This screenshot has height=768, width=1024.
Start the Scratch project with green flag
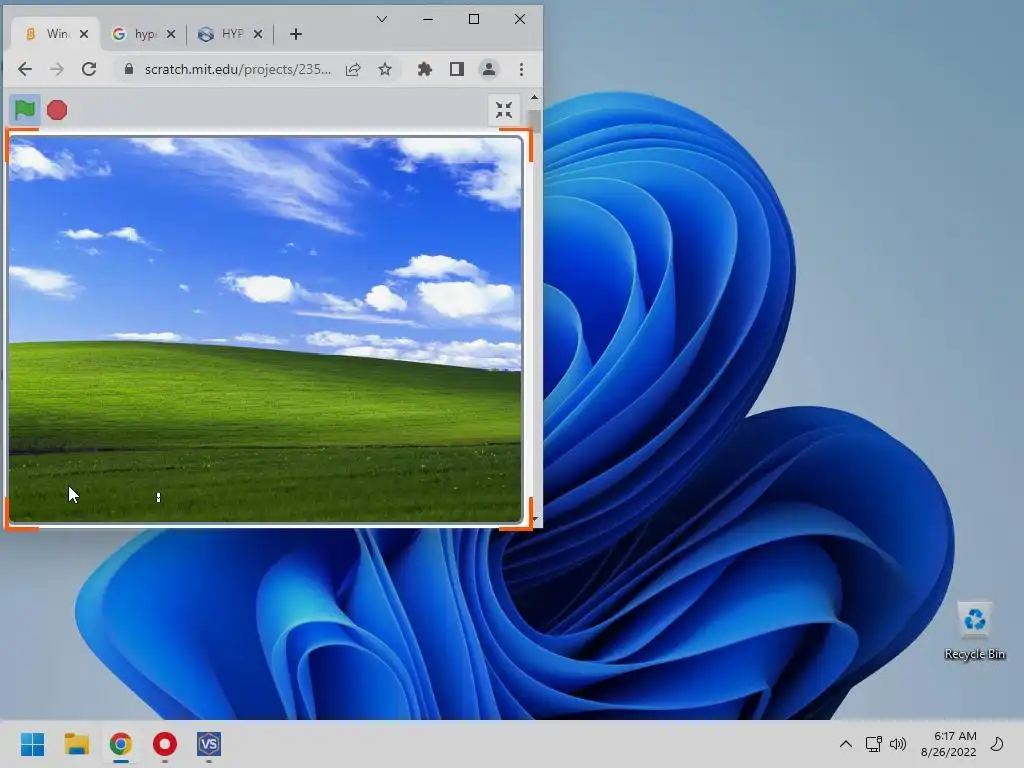pyautogui.click(x=25, y=110)
